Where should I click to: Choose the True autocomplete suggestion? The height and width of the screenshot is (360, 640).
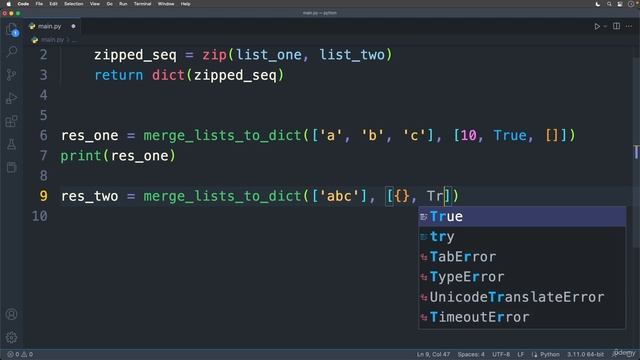click(522, 216)
